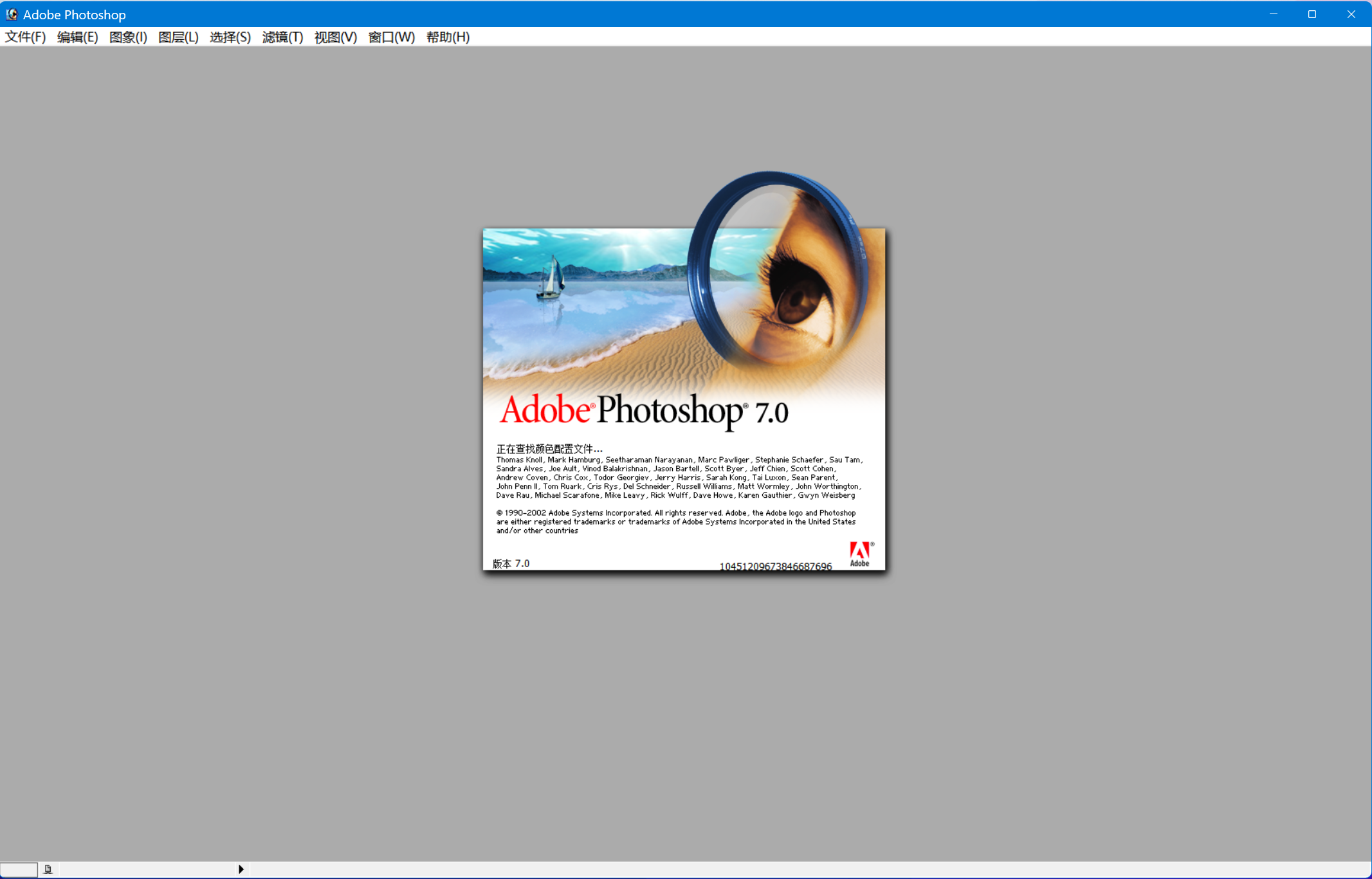Click the zoom percentage field in status bar
Screen dimensions: 1372x879
coord(19,869)
